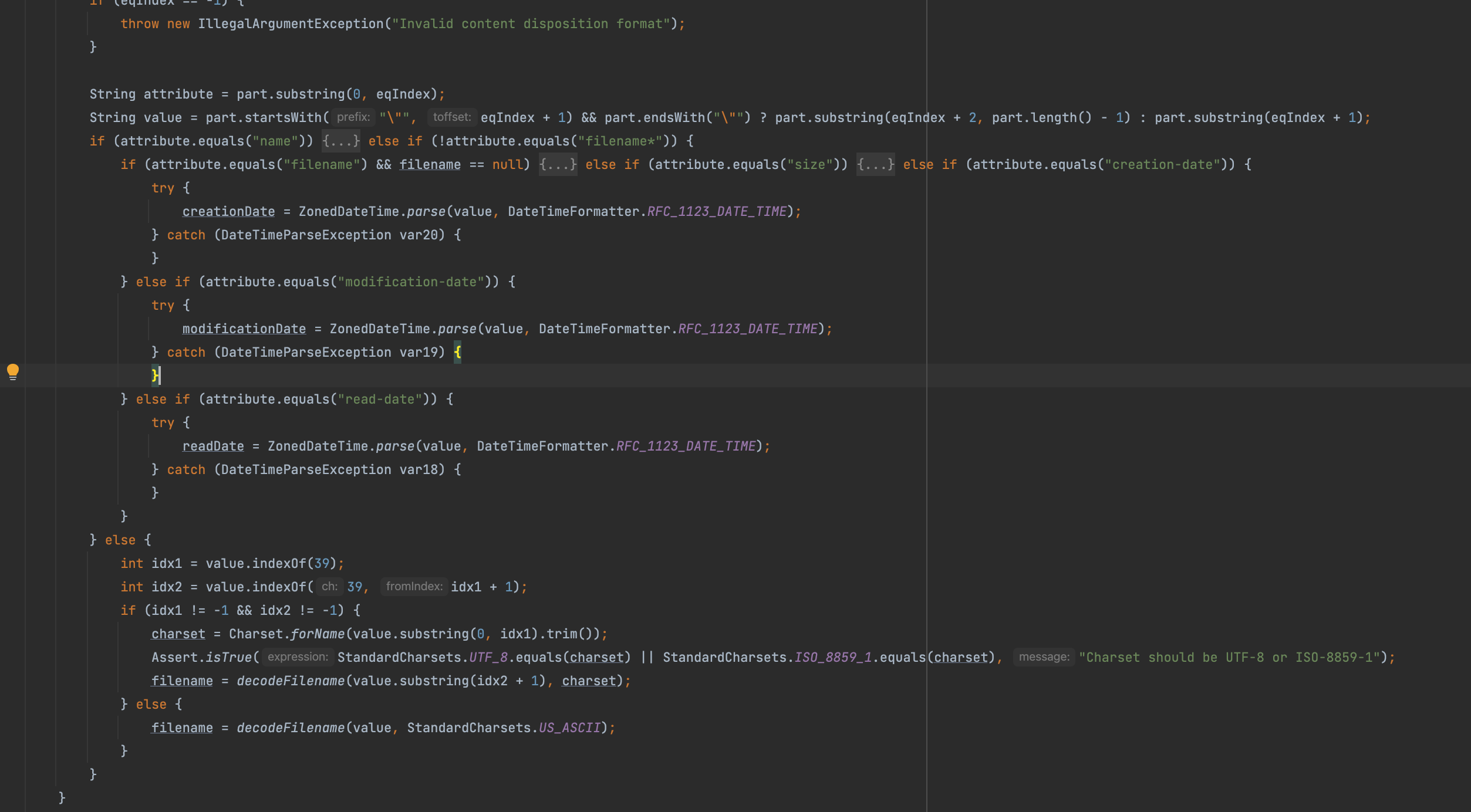
Task: Click the decodeFilename call with US_ASCII
Action: point(290,728)
